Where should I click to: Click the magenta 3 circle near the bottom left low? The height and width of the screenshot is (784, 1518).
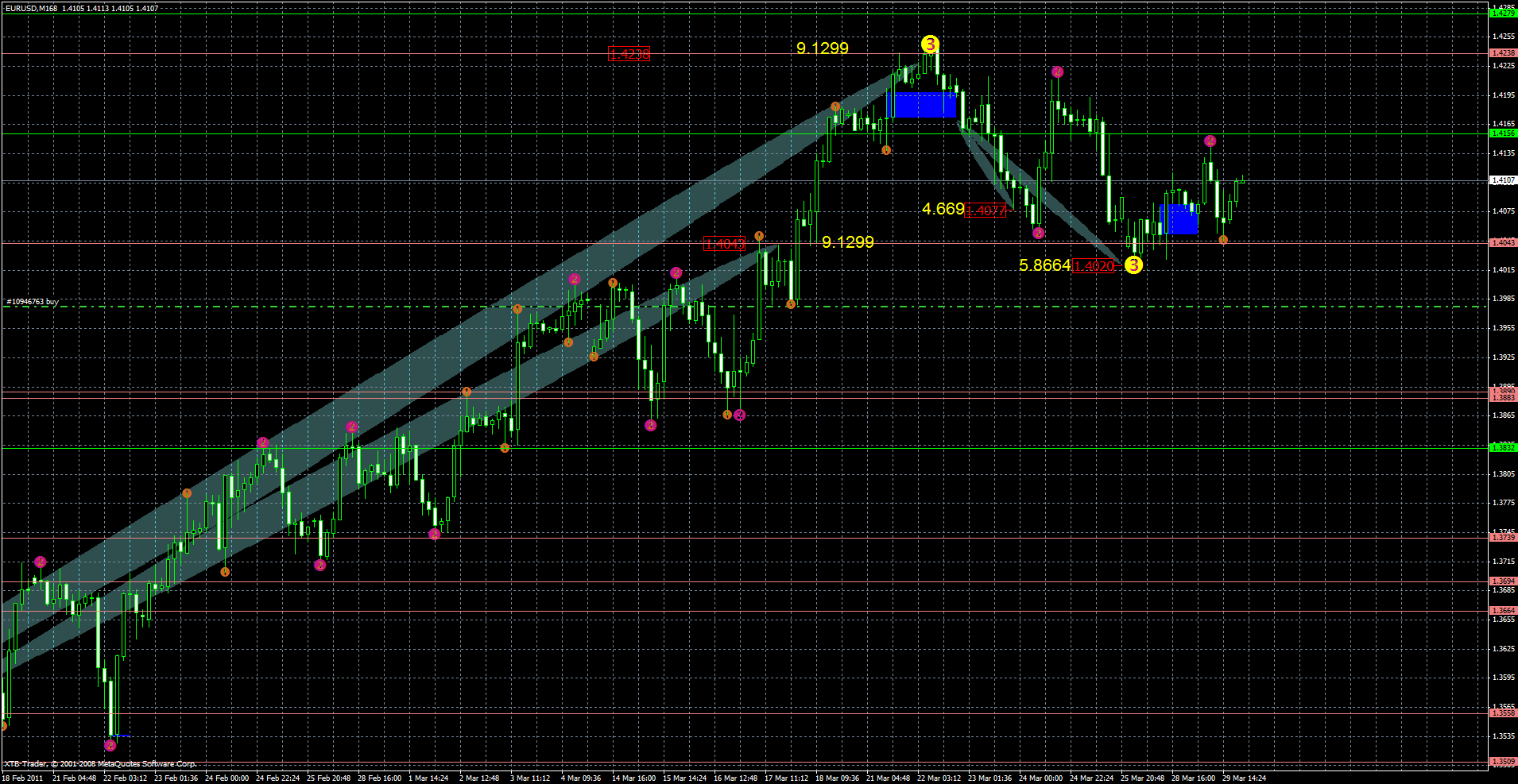pos(110,745)
